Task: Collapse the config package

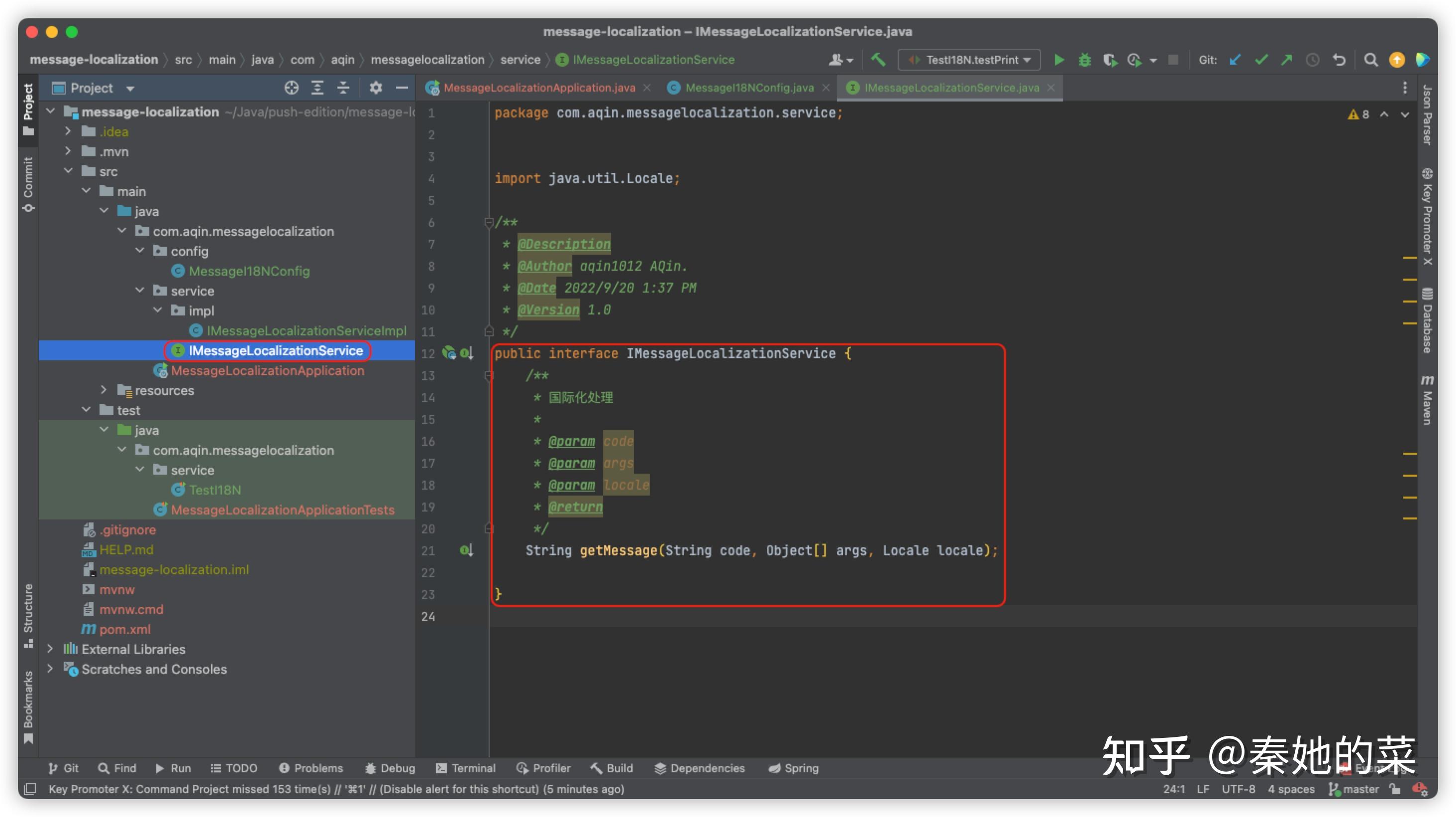Action: pyautogui.click(x=140, y=250)
